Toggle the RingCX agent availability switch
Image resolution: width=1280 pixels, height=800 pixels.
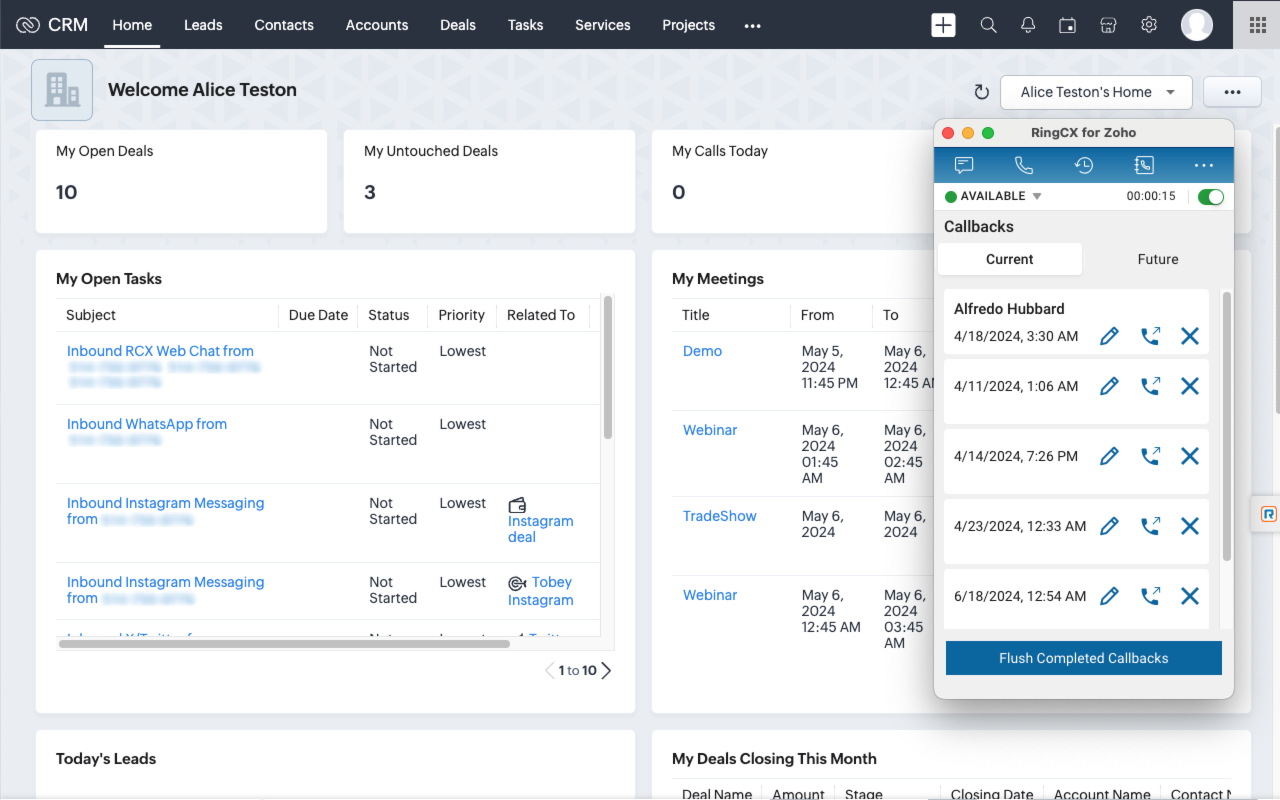1211,197
